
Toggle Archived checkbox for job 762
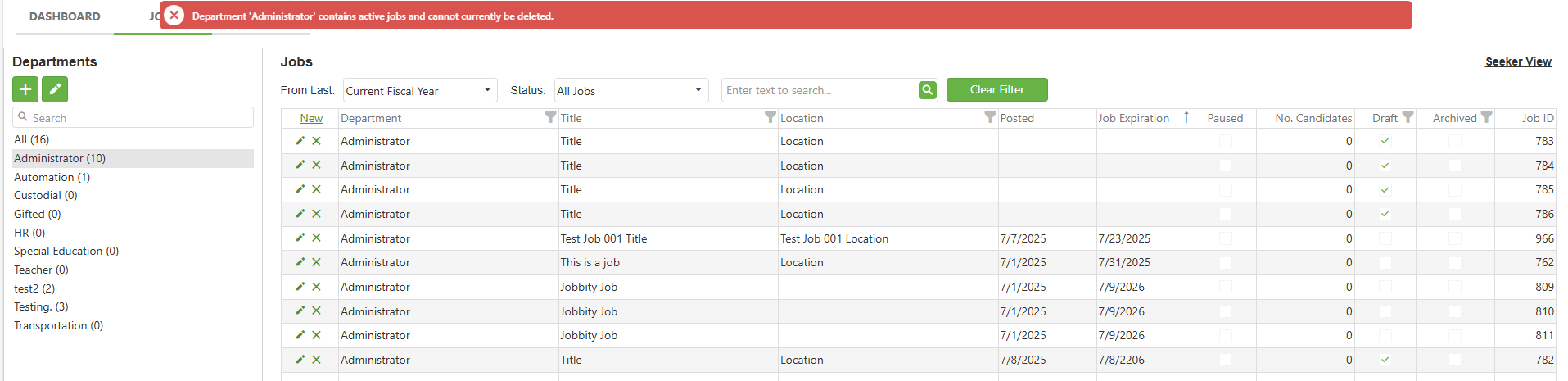point(1455,262)
